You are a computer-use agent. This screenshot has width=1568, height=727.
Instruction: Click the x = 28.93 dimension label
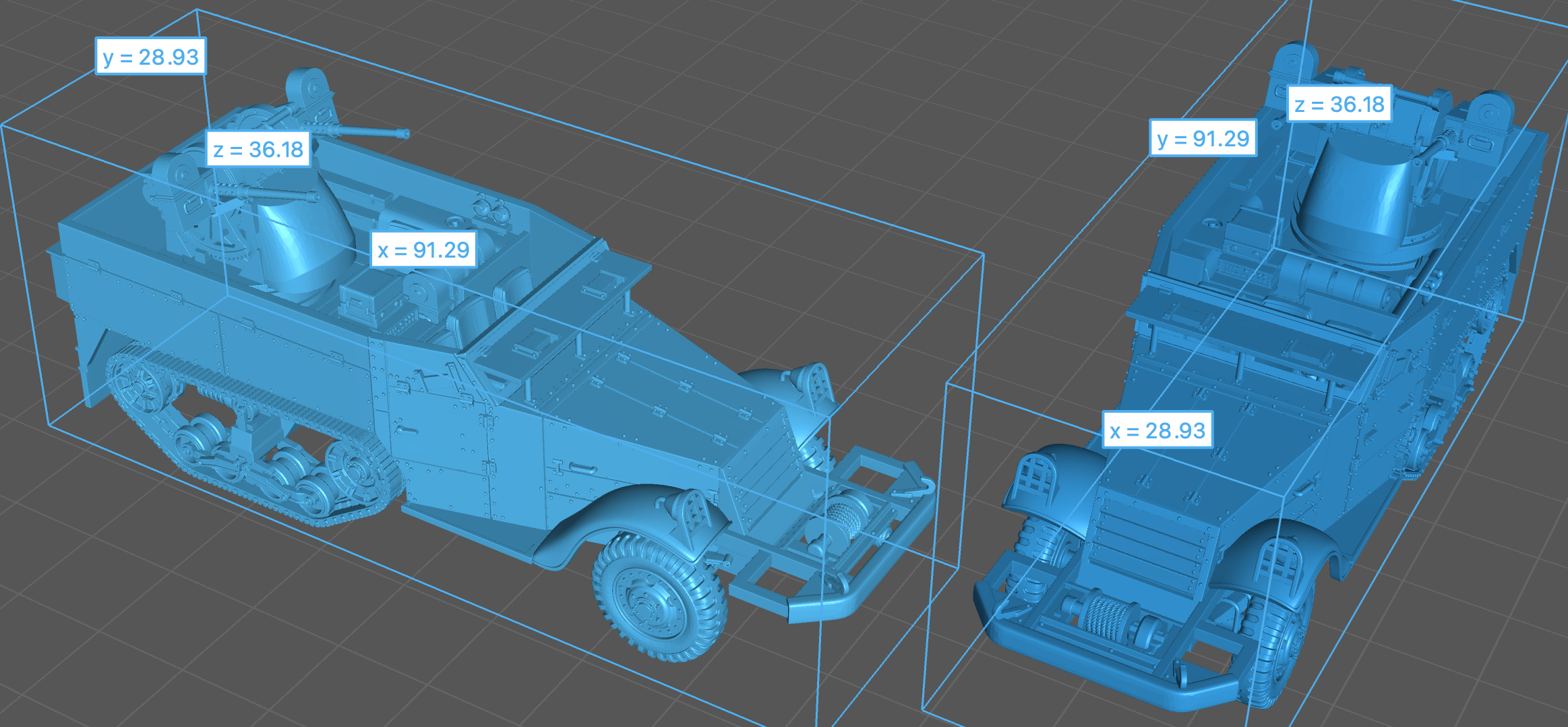1157,430
